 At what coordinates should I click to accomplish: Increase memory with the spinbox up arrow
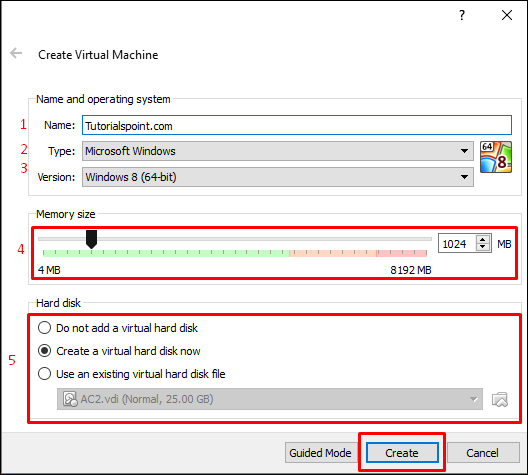[483, 240]
